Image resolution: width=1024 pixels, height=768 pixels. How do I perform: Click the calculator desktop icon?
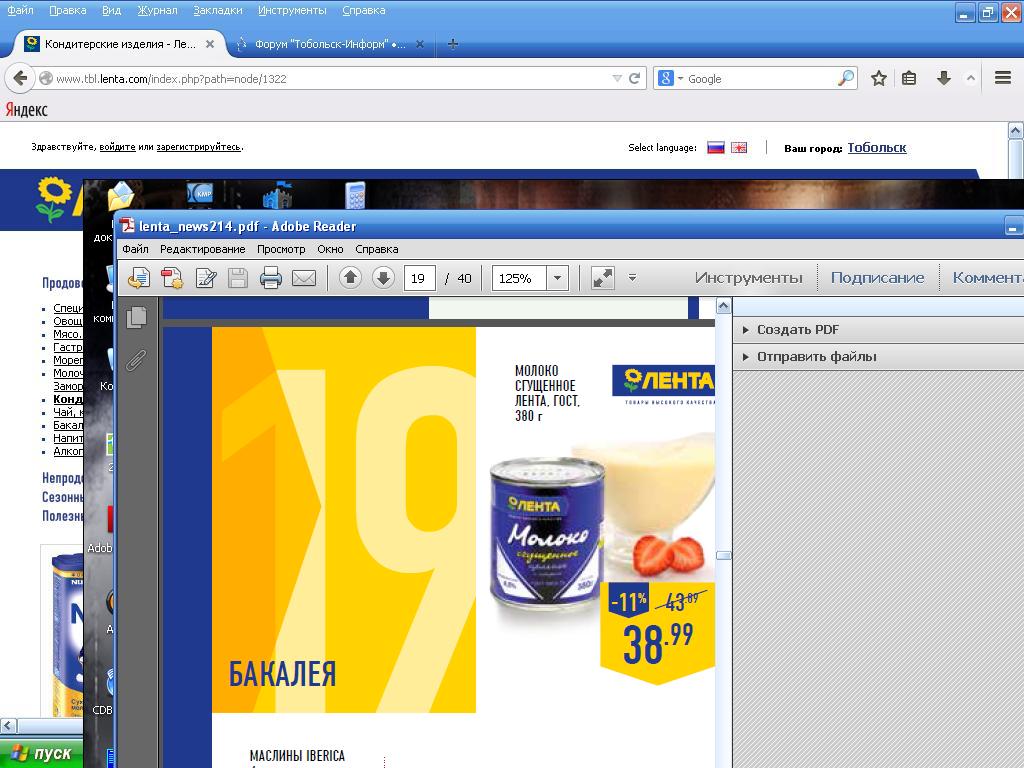tap(355, 195)
